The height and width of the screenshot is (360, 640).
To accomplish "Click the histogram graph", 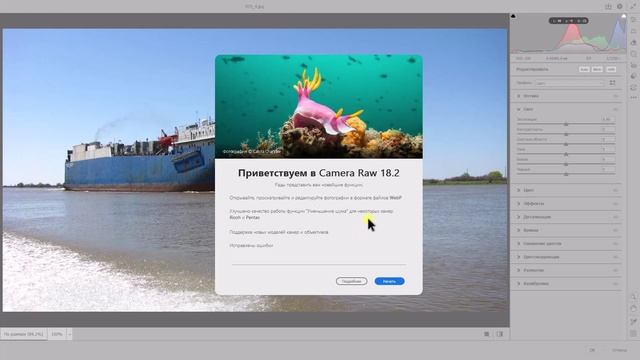I will click(569, 33).
